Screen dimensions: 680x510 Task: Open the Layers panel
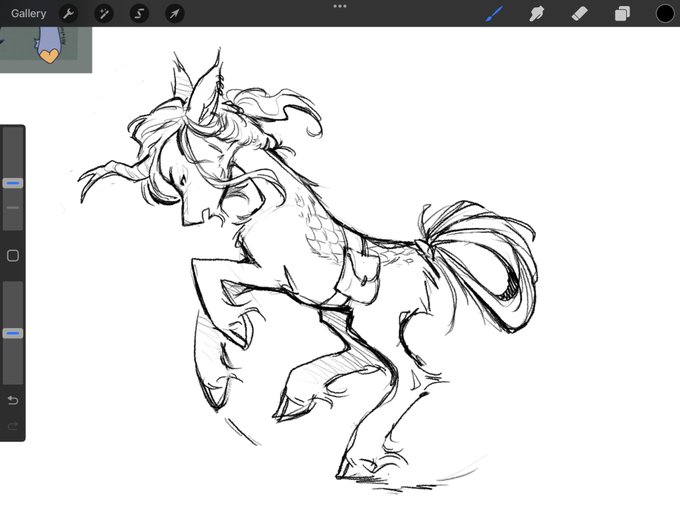pos(622,13)
